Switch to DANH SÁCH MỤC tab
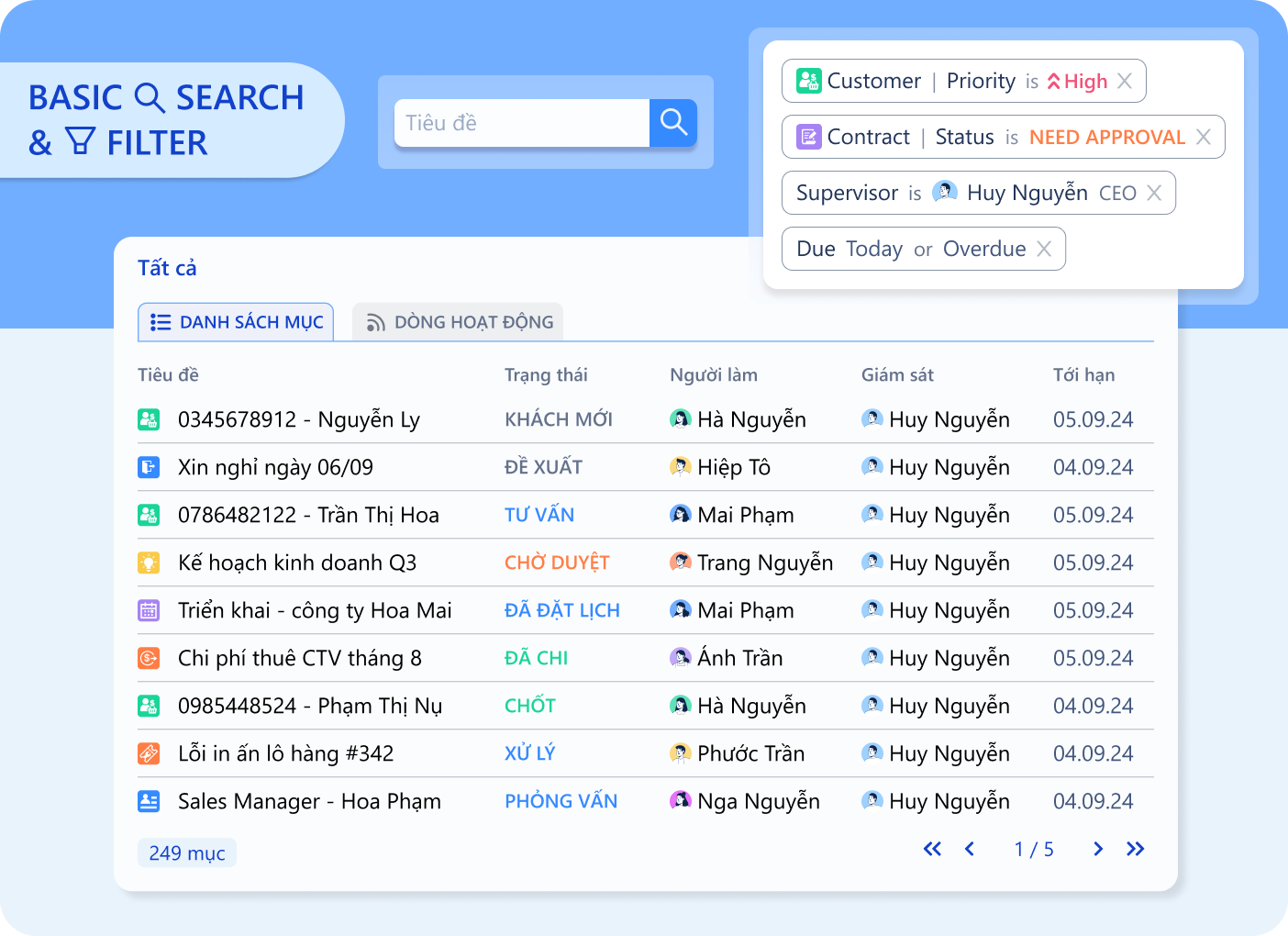Screen dimensions: 1288x936 tap(236, 322)
